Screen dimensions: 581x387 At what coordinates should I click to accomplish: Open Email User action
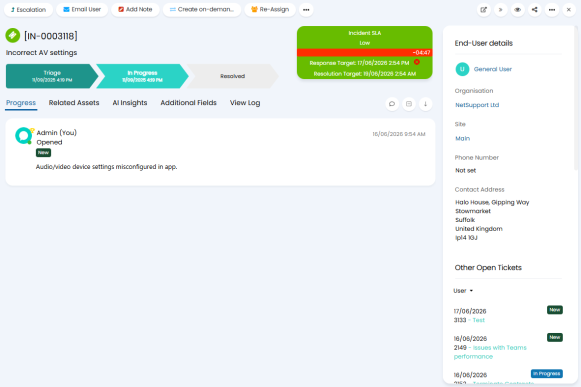tap(82, 10)
